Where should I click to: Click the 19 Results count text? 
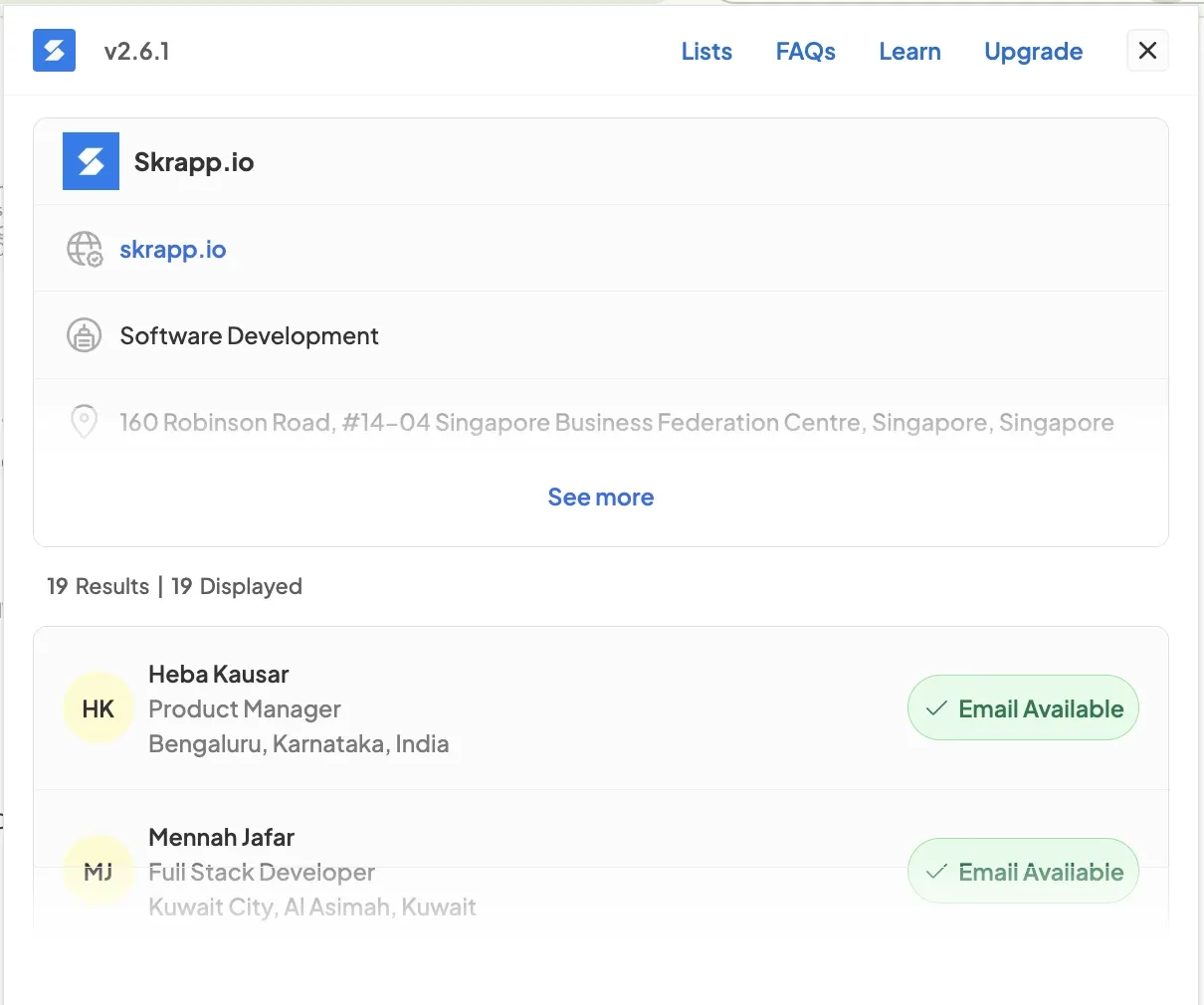[98, 587]
